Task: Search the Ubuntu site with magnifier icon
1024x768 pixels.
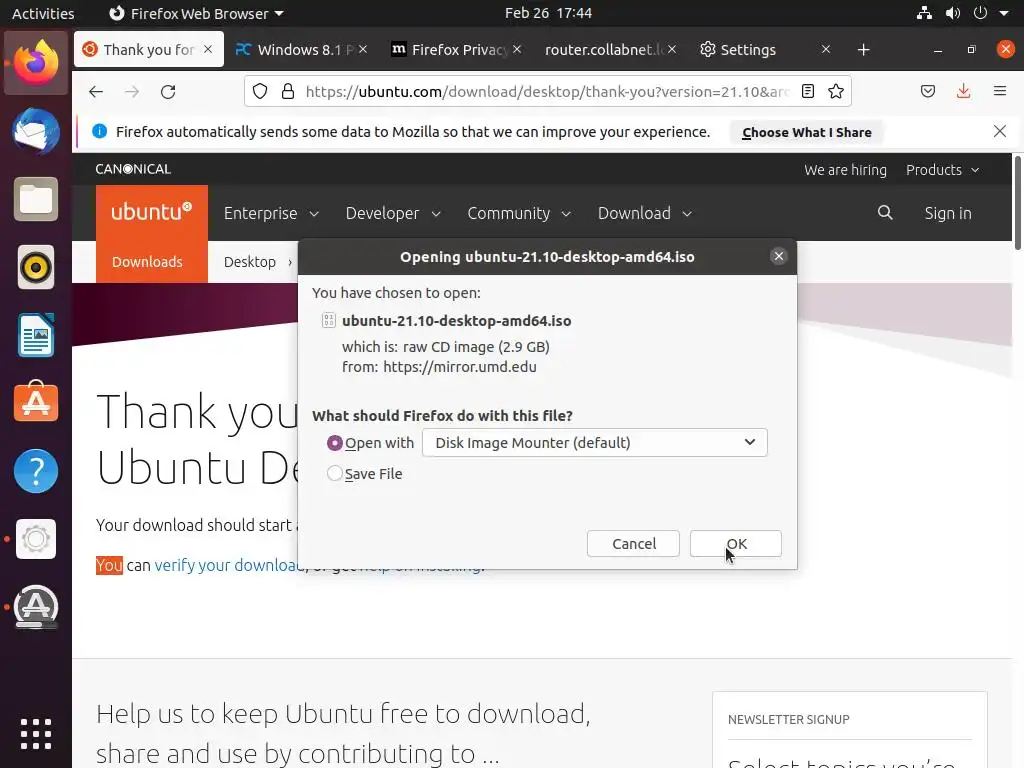Action: pyautogui.click(x=885, y=212)
